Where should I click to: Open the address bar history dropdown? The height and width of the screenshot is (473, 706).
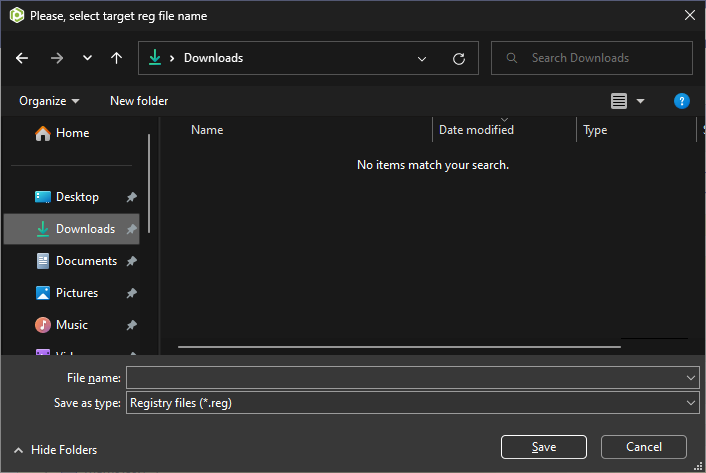422,59
